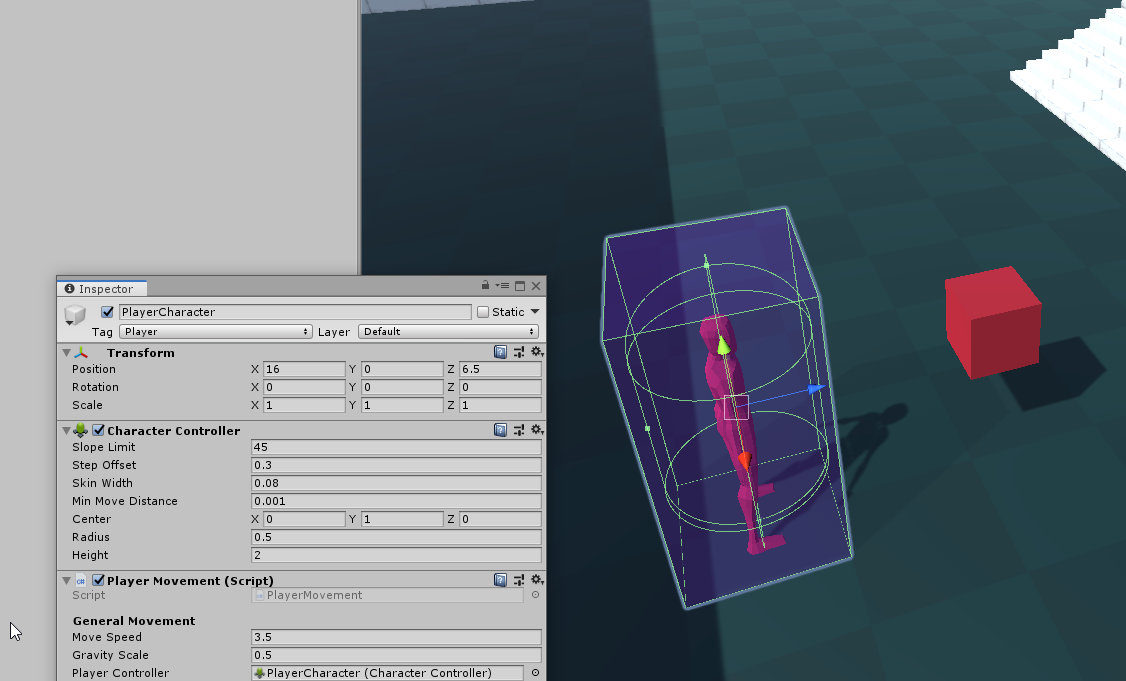Maximize the Inspector panel window
This screenshot has height=681, width=1126.
[x=520, y=286]
